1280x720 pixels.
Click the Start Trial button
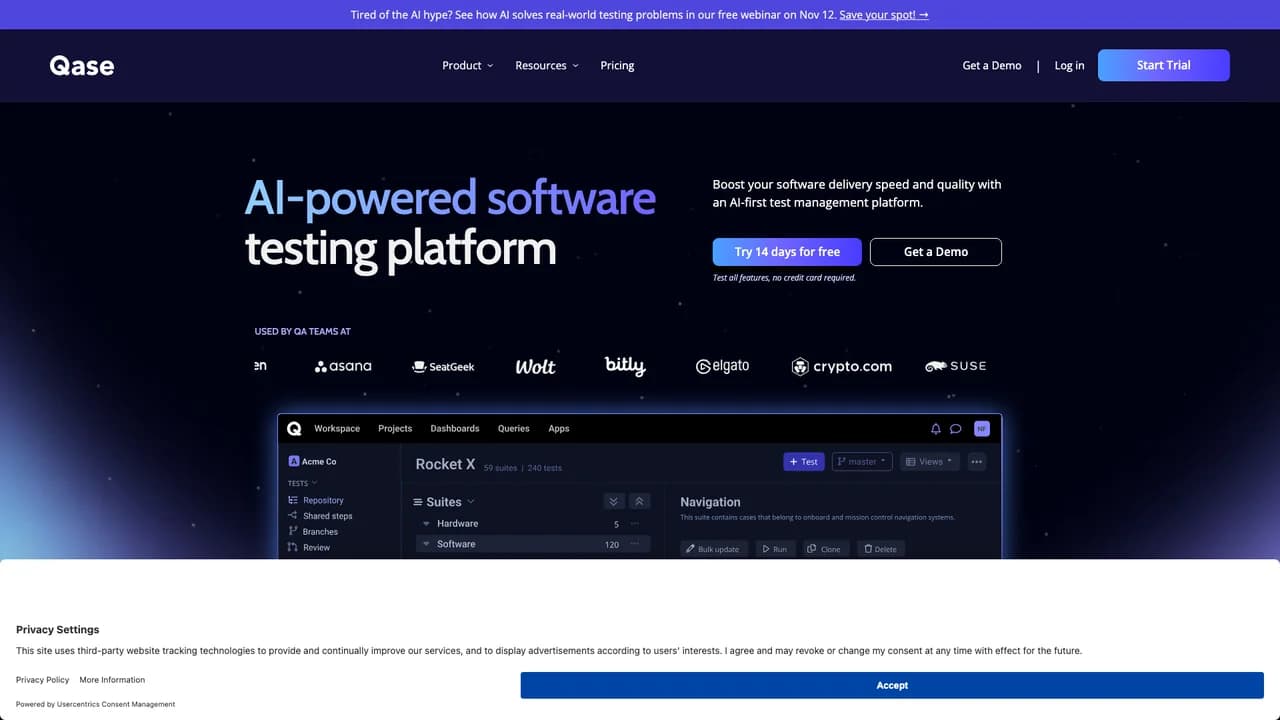(1164, 65)
